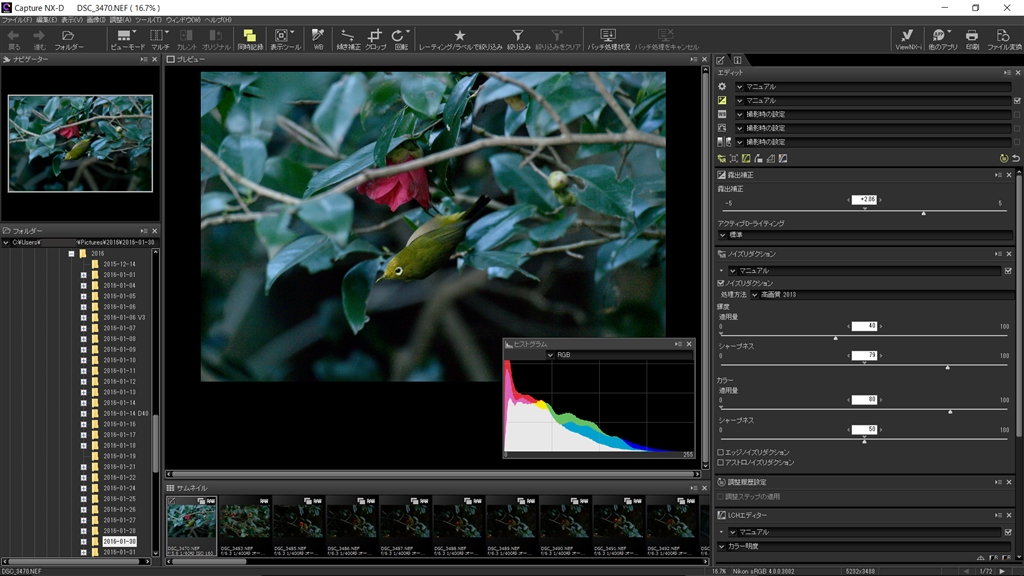Click the print (印刷) icon

pyautogui.click(x=972, y=38)
